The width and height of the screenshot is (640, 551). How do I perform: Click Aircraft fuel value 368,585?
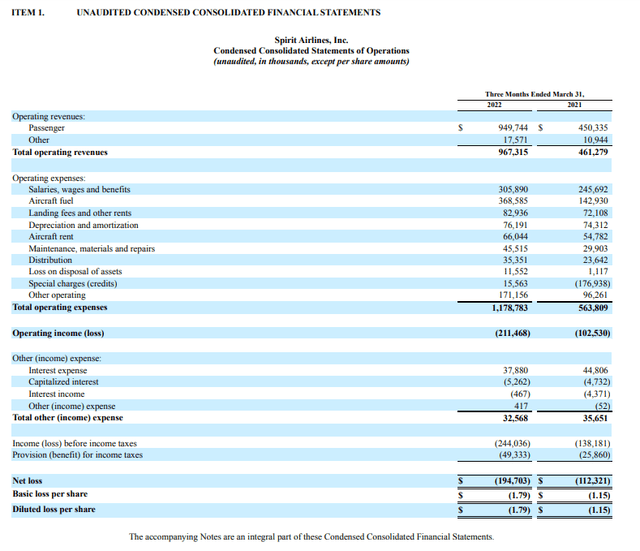pos(513,201)
